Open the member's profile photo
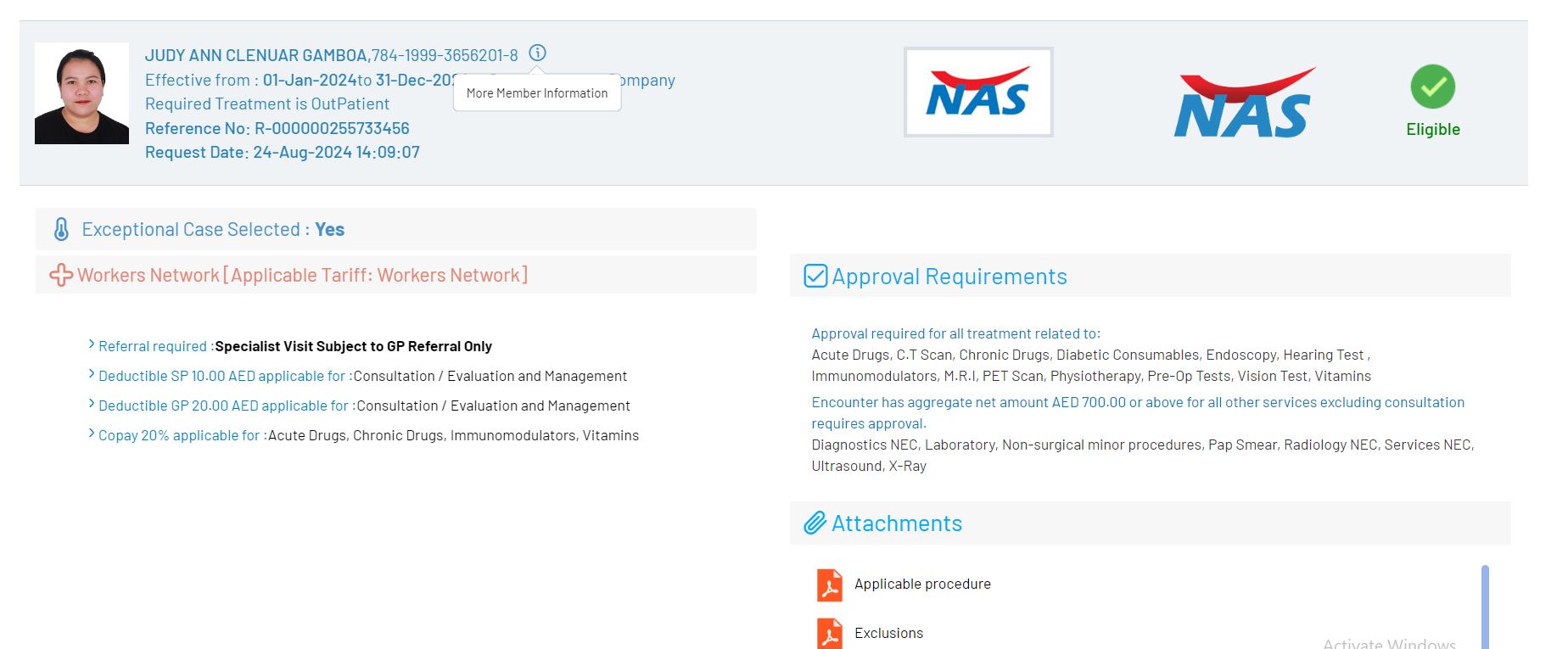 [81, 93]
